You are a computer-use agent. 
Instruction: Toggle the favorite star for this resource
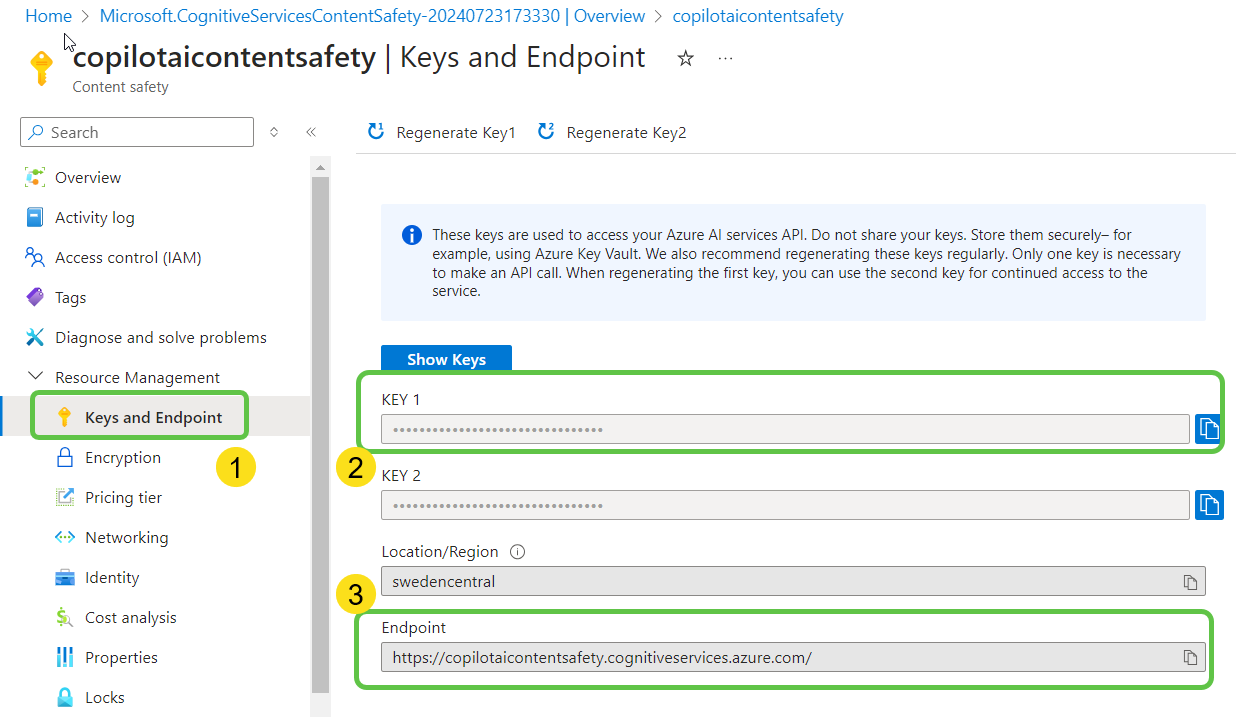point(685,59)
